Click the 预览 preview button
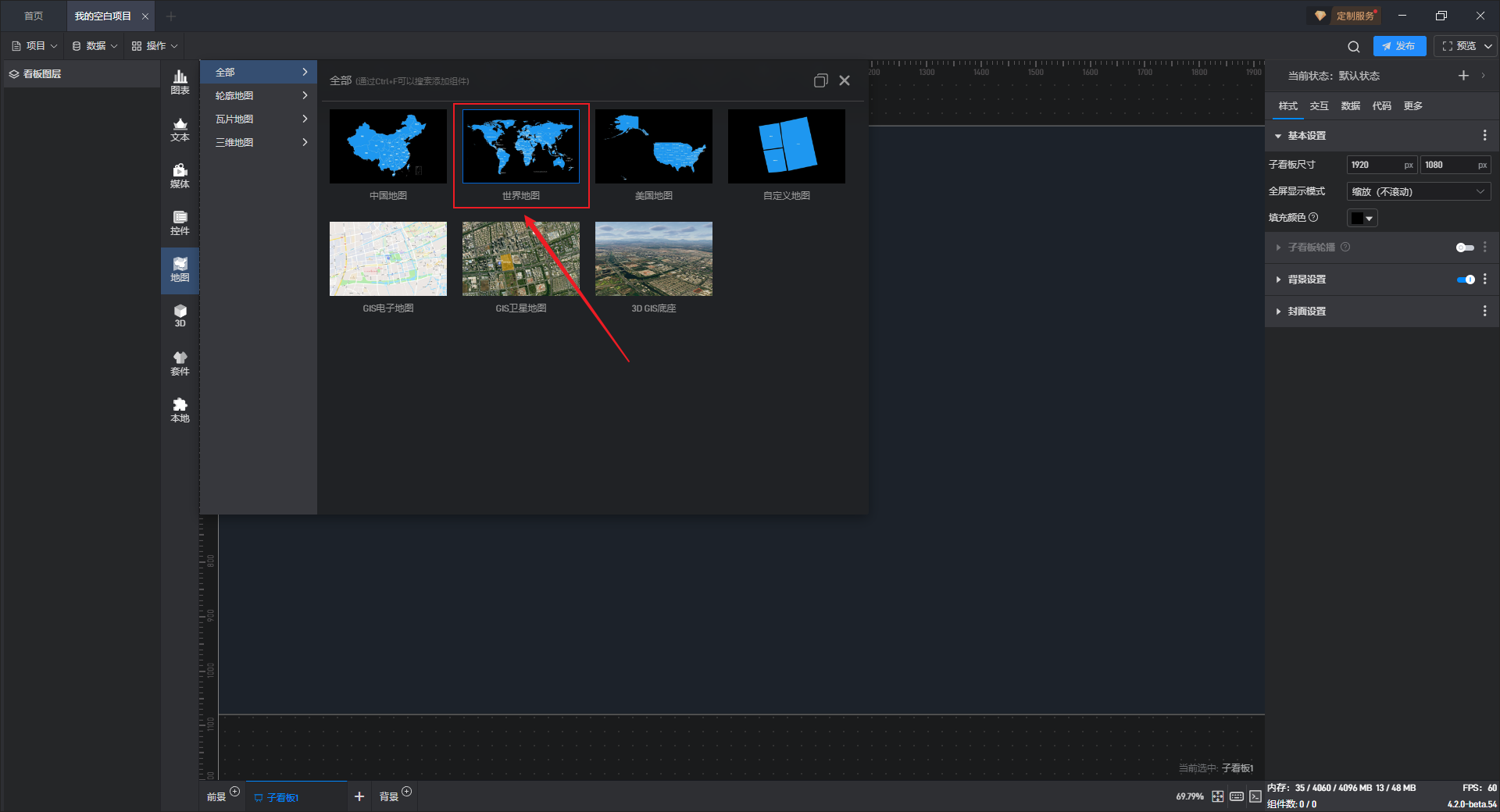The width and height of the screenshot is (1500, 812). point(1459,46)
